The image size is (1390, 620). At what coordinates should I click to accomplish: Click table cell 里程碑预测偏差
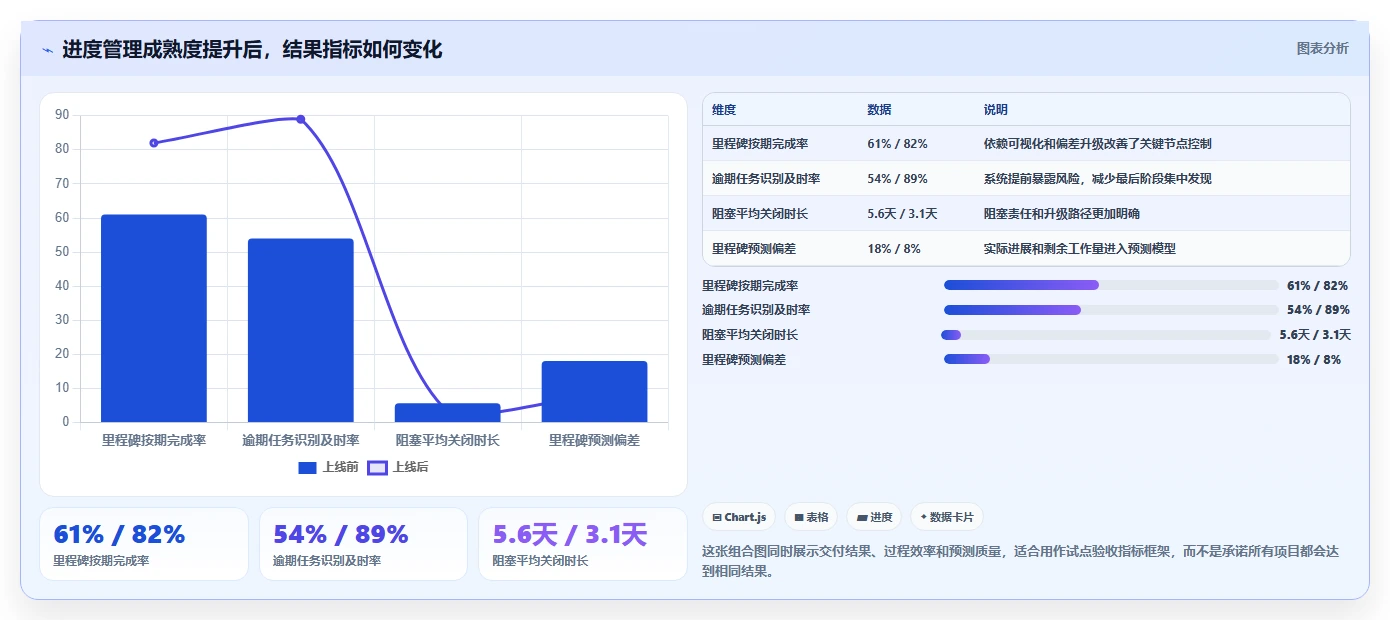[x=754, y=249]
